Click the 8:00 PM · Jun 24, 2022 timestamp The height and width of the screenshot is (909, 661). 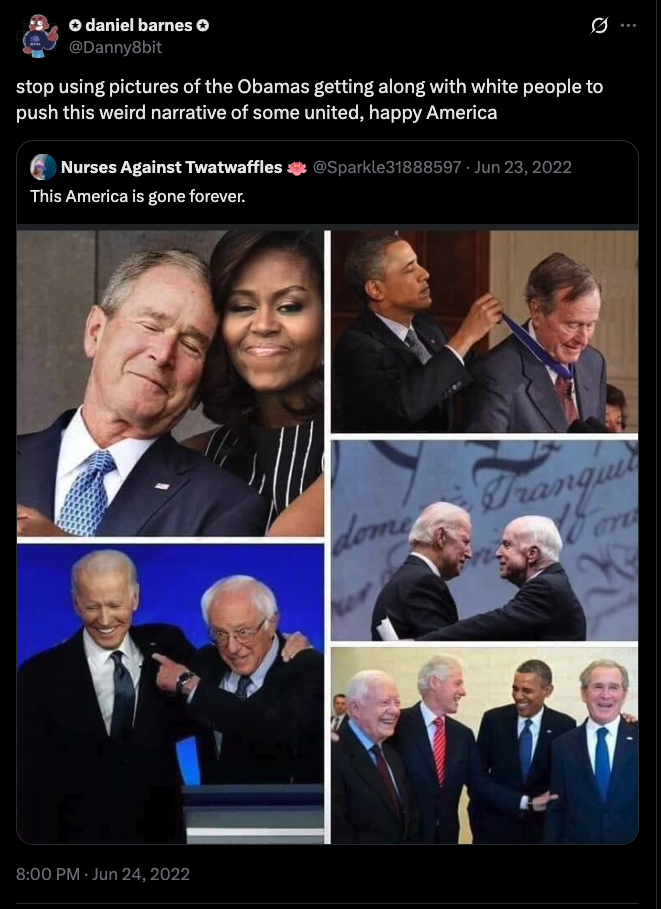pyautogui.click(x=103, y=874)
